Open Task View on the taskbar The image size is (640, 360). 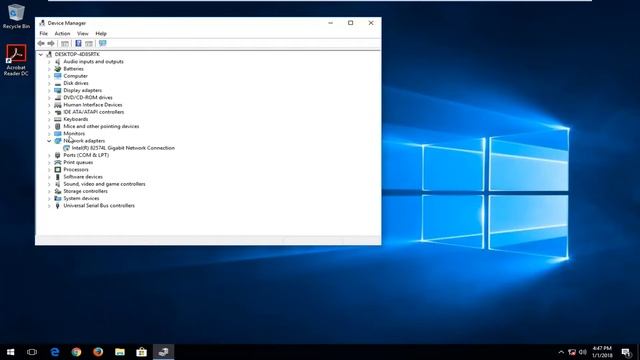pyautogui.click(x=32, y=352)
